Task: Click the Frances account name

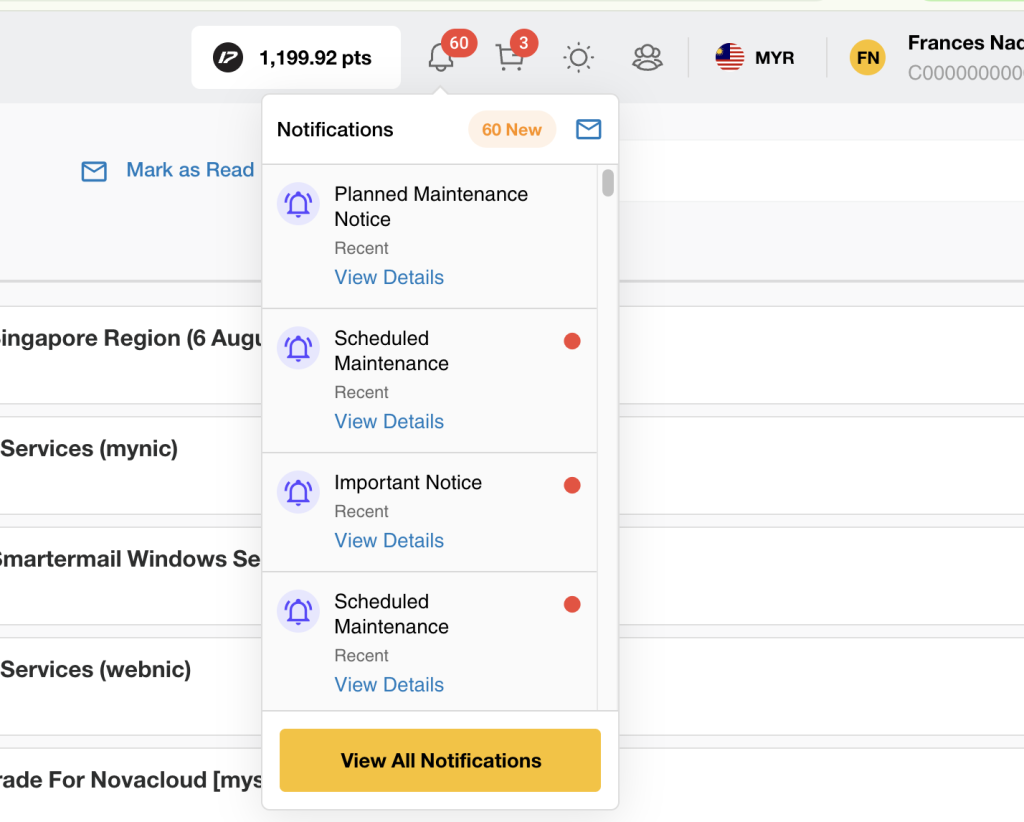Action: coord(965,43)
